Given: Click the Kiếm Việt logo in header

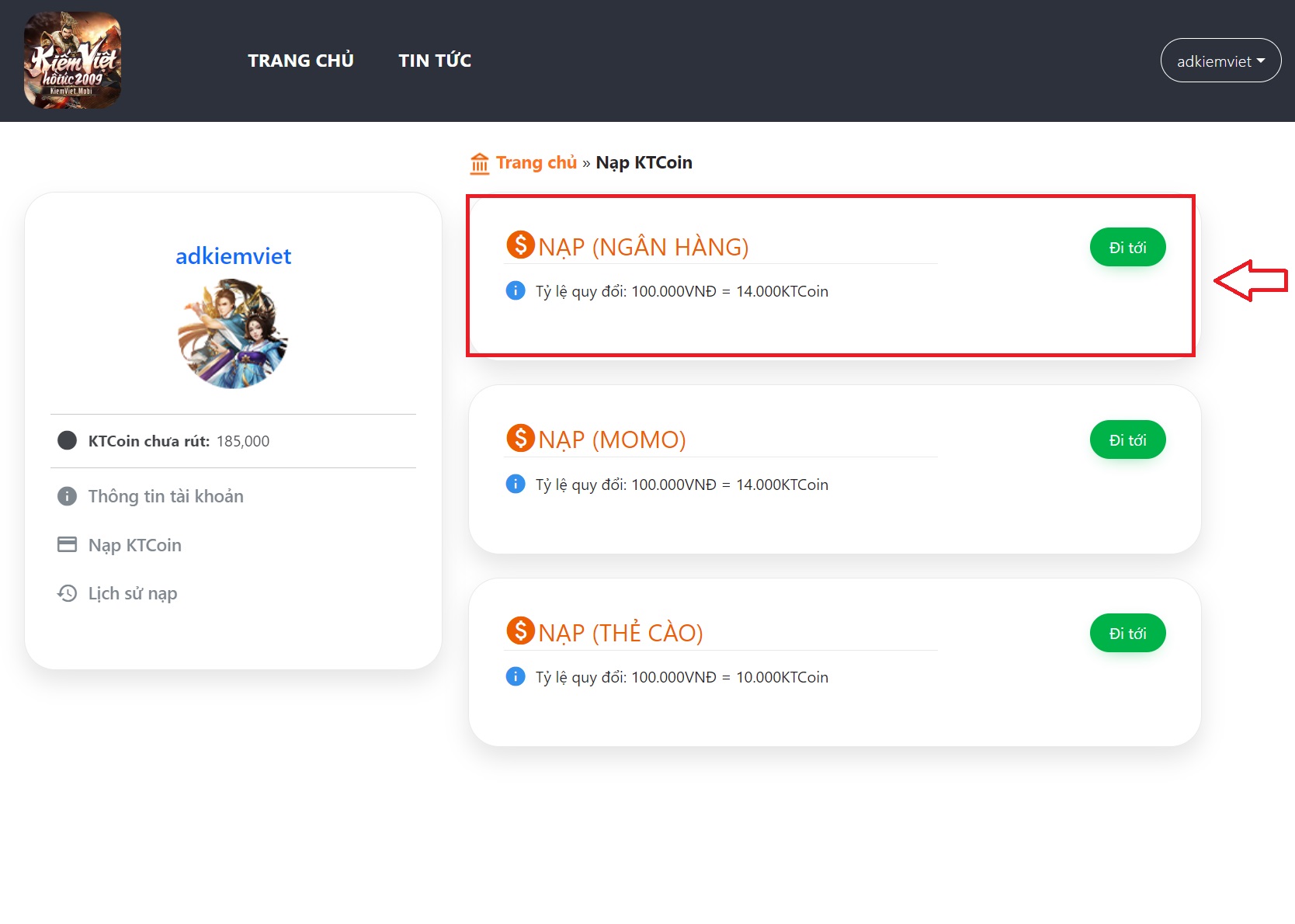Looking at the screenshot, I should pos(72,61).
